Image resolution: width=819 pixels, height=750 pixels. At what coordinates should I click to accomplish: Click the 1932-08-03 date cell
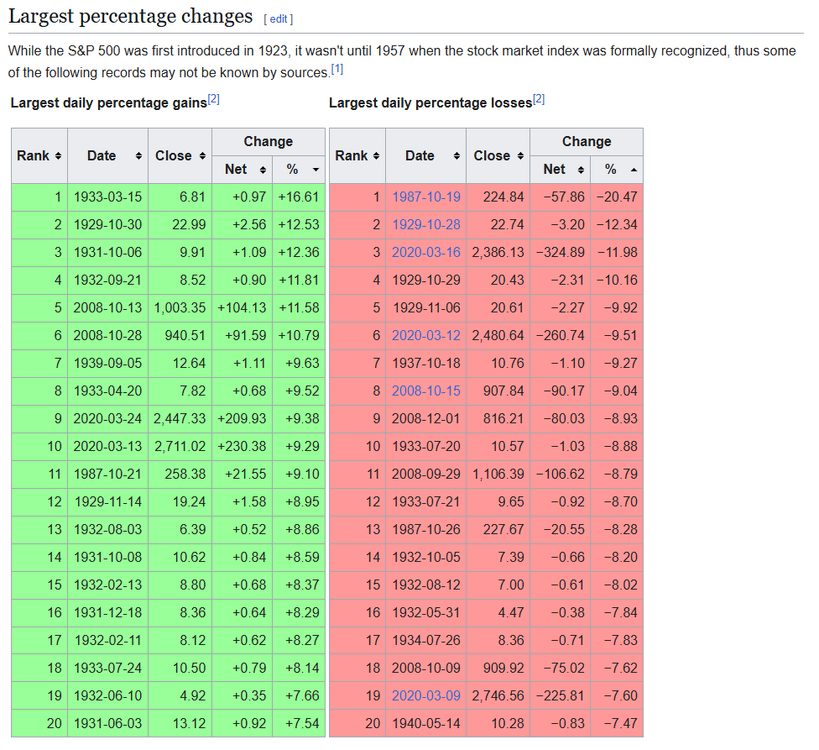(x=108, y=529)
